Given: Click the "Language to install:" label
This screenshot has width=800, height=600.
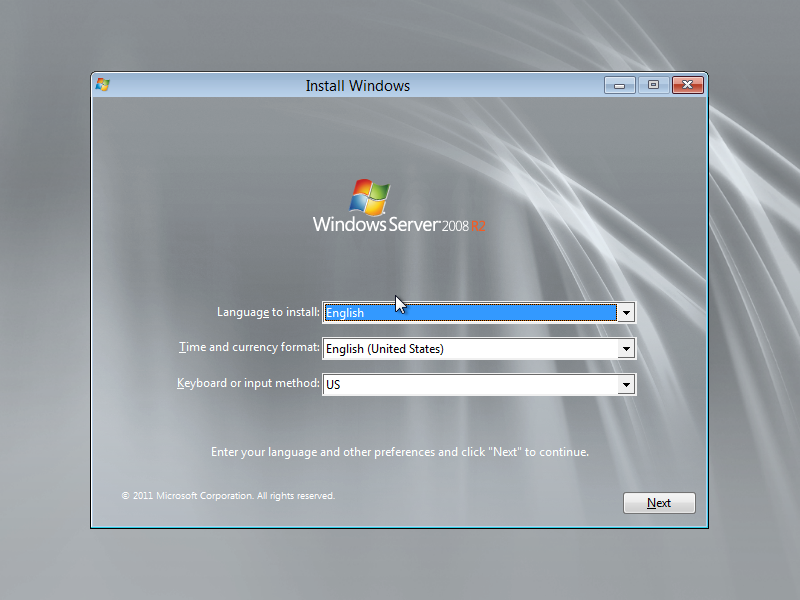Looking at the screenshot, I should pos(268,312).
